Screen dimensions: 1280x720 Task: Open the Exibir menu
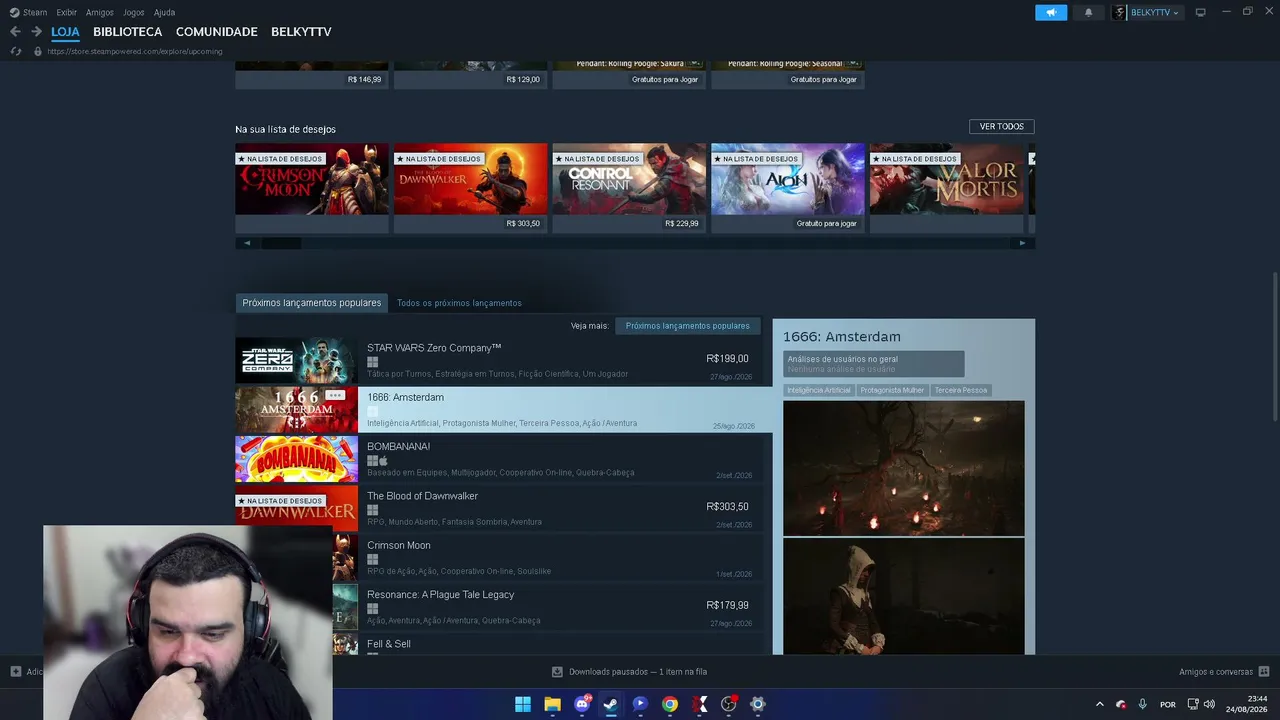click(67, 12)
